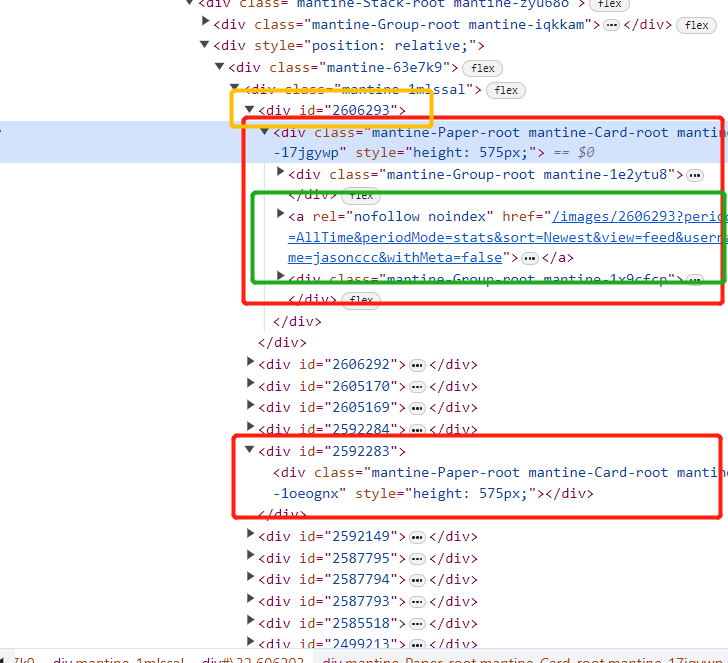The width and height of the screenshot is (728, 663).
Task: Collapse the div id 2606293 node
Action: click(249, 110)
